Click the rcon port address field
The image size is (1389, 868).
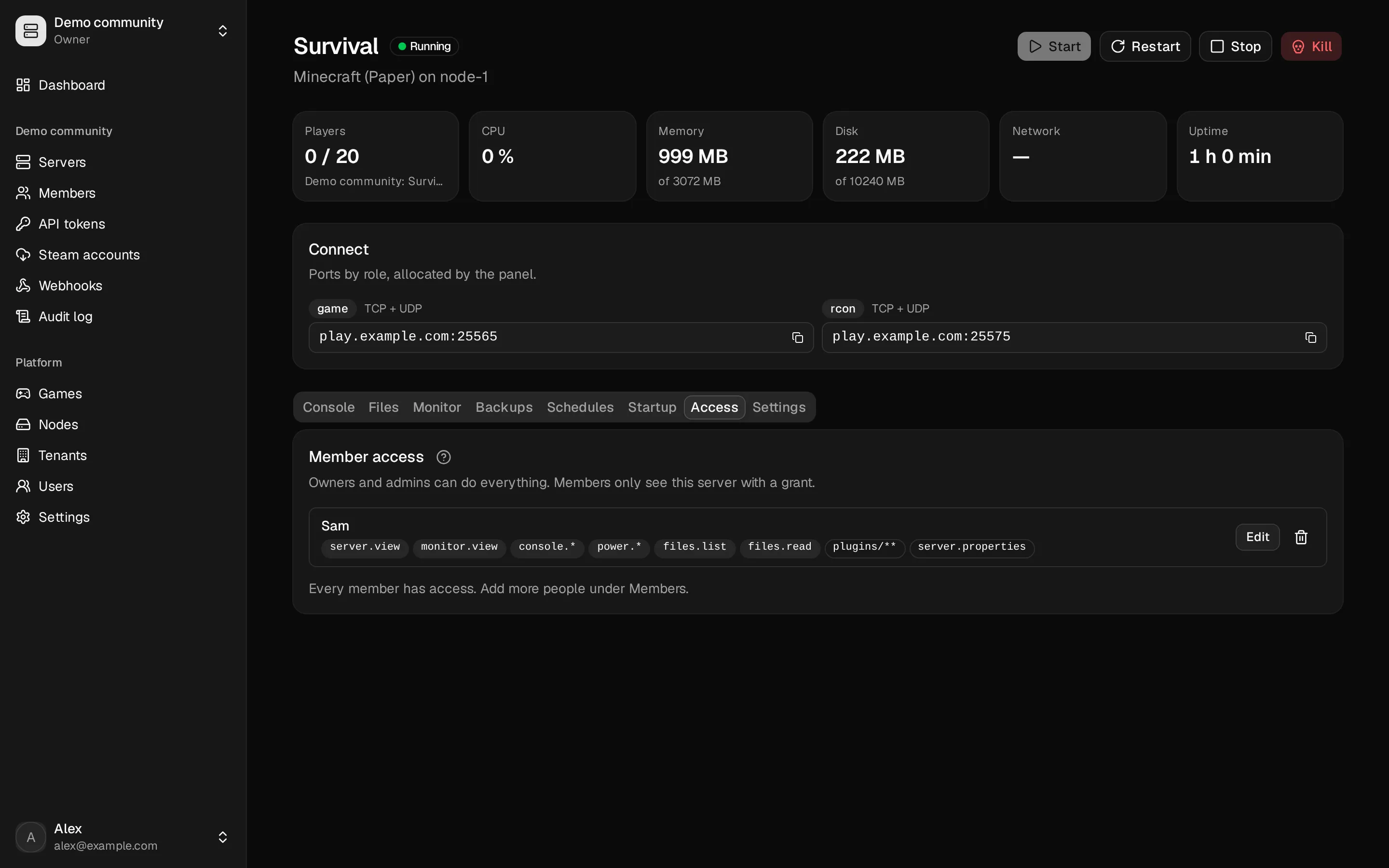1074,338
